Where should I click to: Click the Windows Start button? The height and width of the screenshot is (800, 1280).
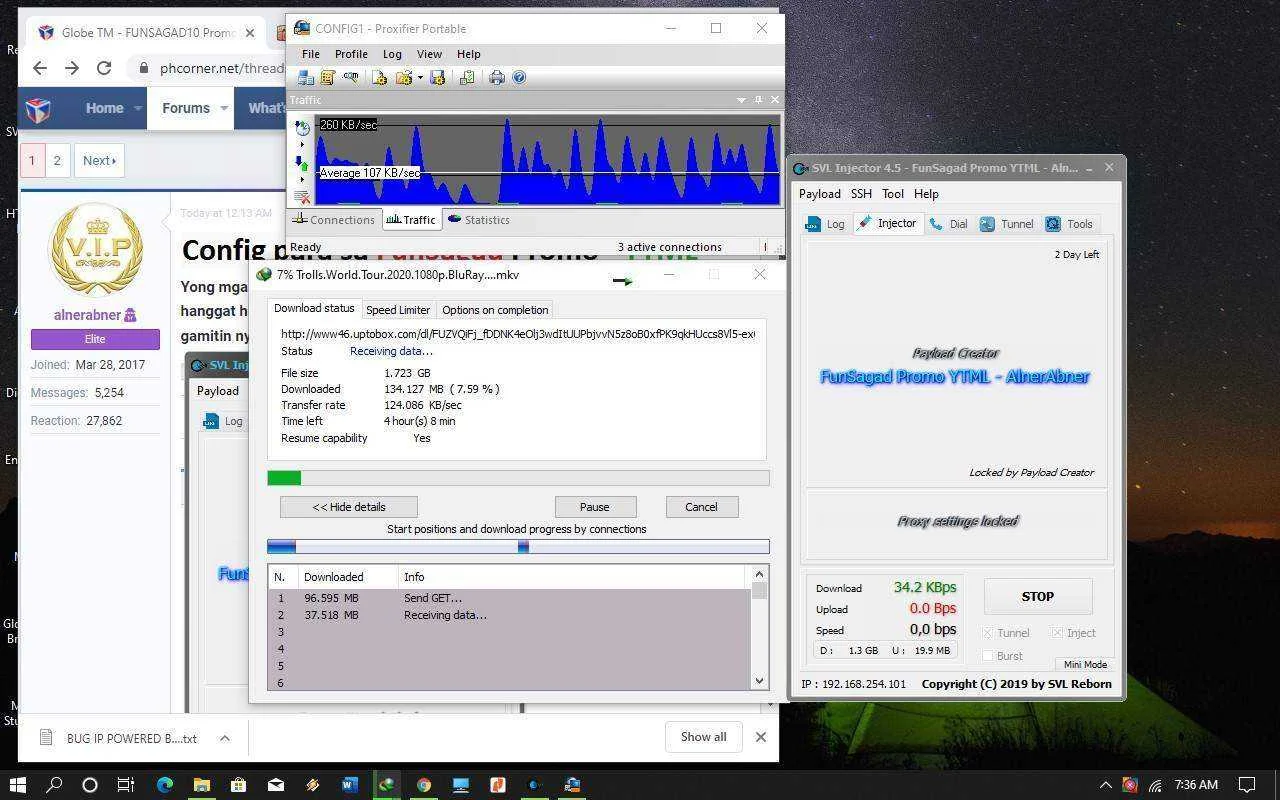click(x=18, y=785)
